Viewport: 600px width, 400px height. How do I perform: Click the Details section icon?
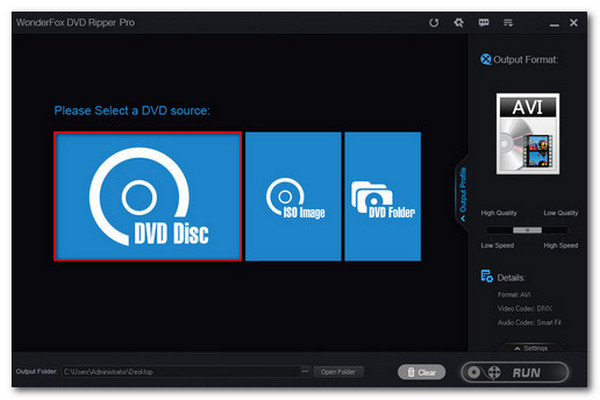(487, 276)
